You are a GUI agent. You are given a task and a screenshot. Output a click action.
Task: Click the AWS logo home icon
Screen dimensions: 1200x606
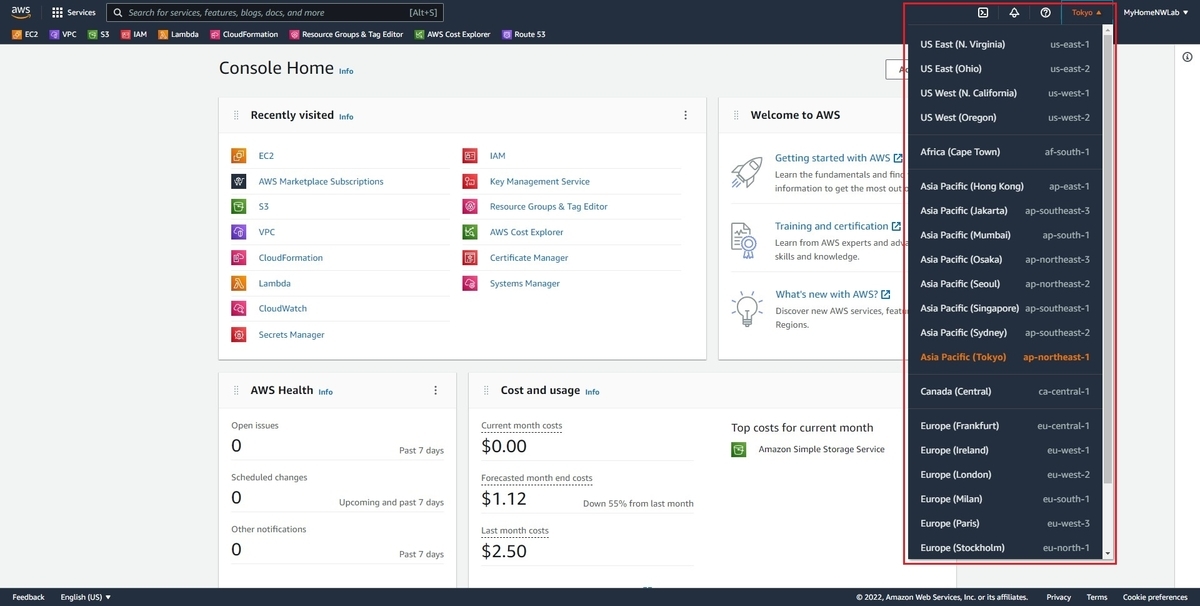[x=21, y=13]
